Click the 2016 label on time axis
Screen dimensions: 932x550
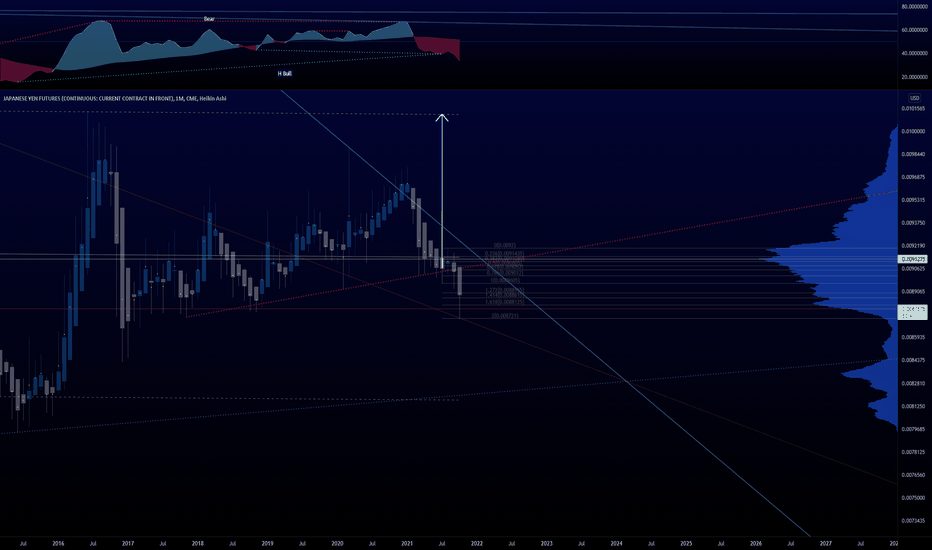click(x=58, y=543)
